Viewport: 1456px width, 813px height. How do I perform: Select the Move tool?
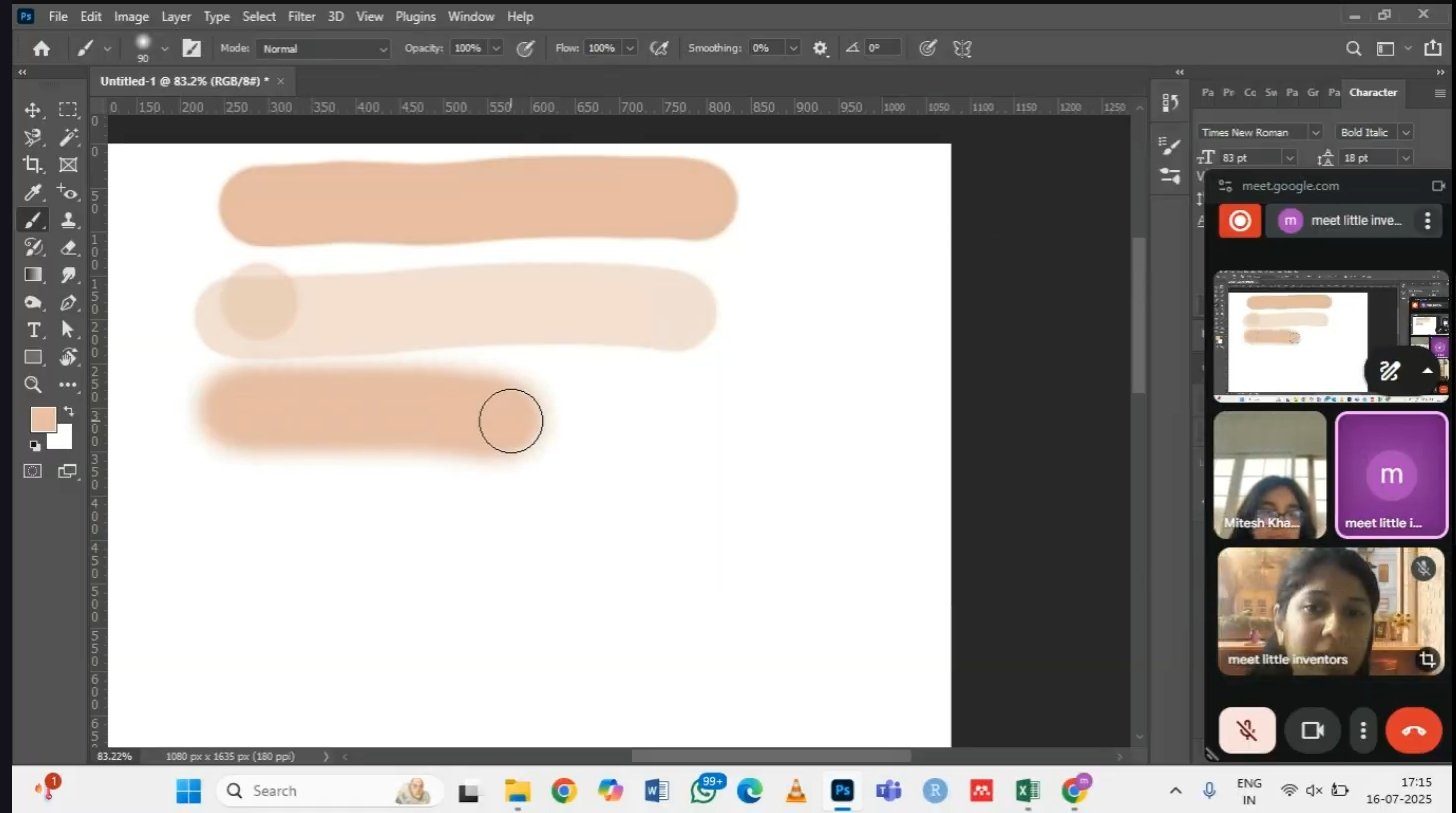(x=32, y=110)
